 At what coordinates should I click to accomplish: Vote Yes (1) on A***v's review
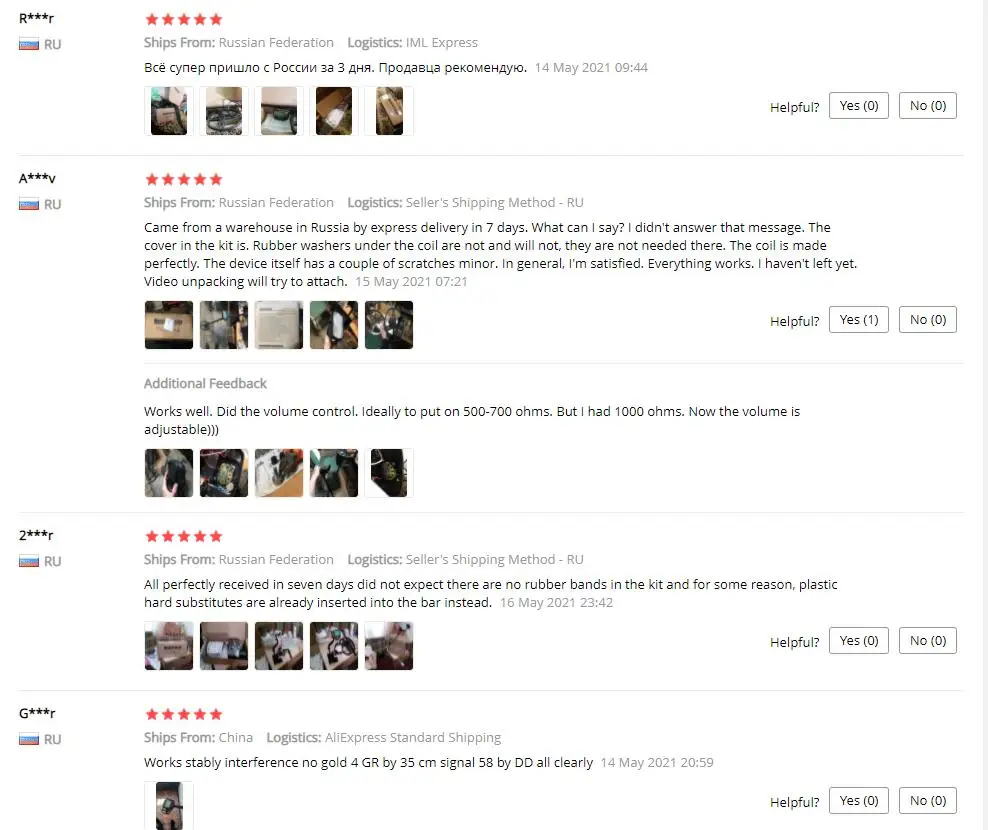(858, 320)
